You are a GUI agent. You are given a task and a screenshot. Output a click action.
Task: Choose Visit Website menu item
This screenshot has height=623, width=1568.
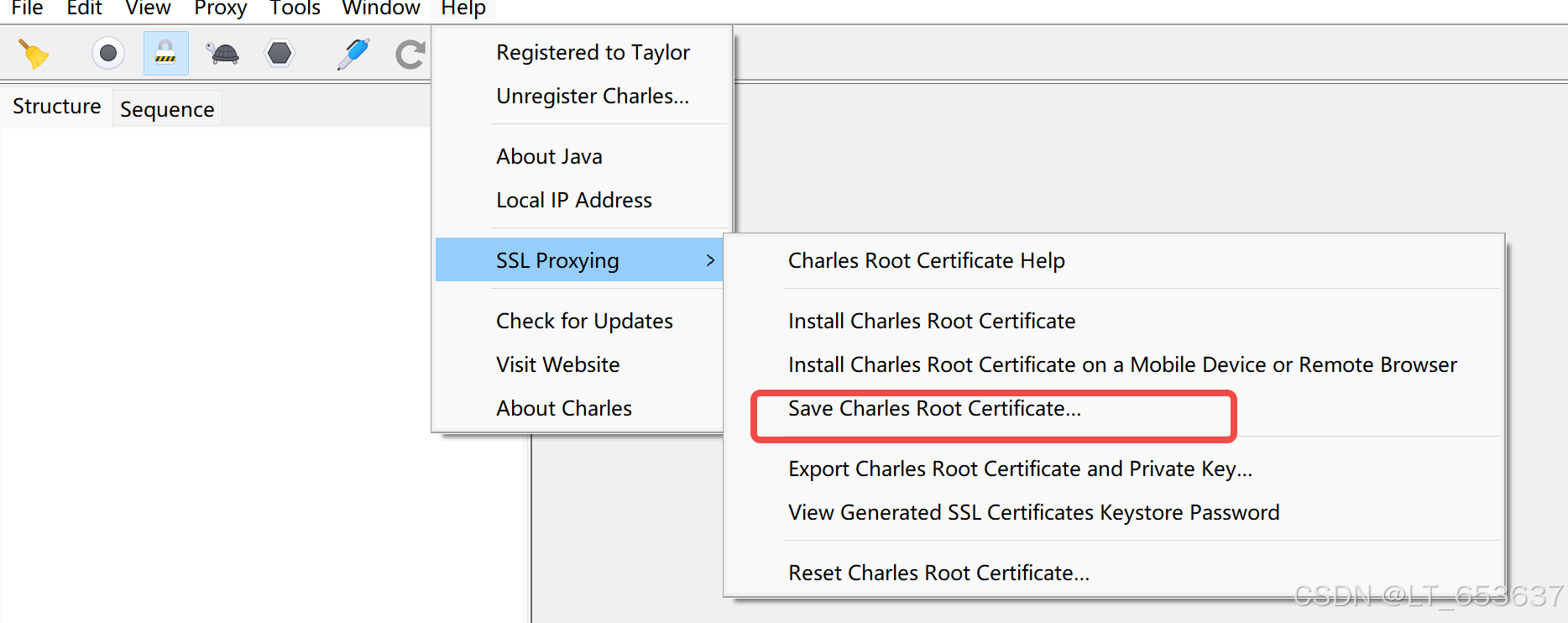tap(579, 364)
